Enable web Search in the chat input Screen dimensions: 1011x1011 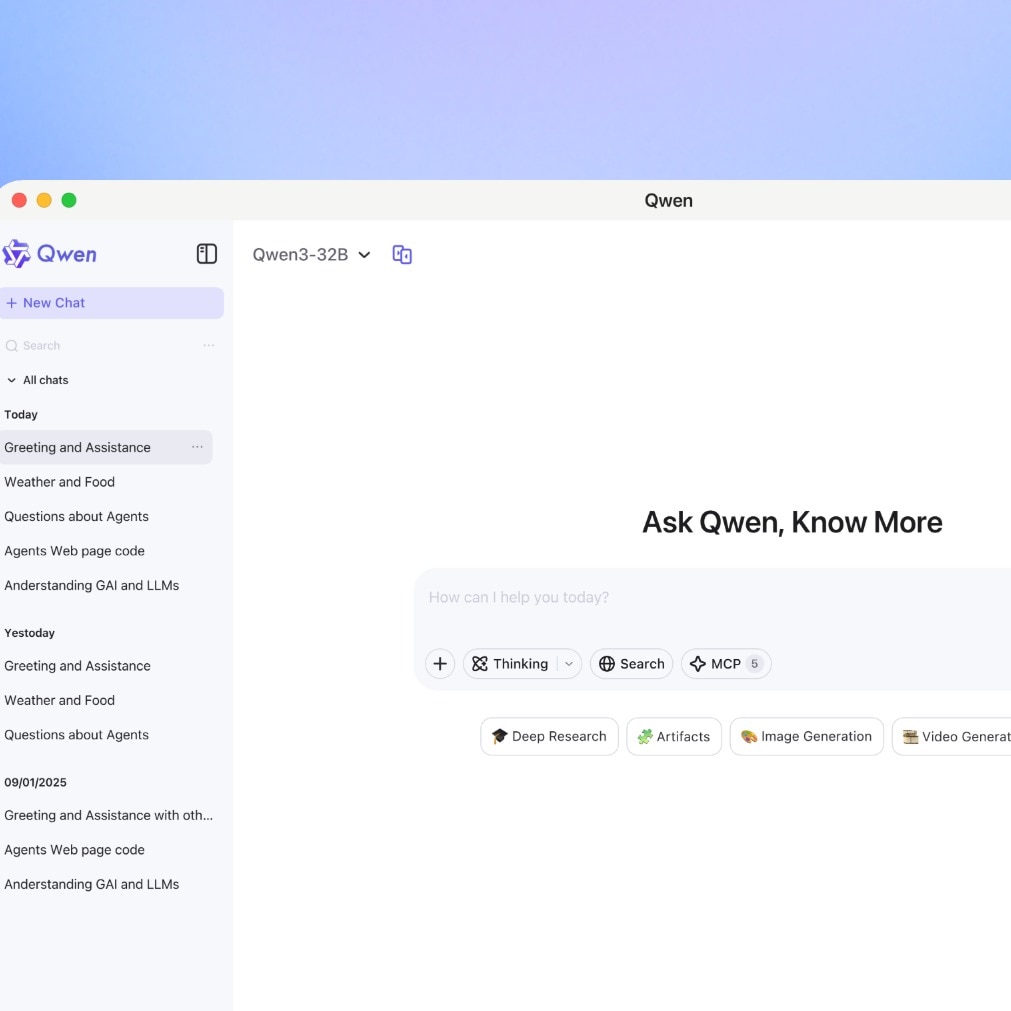(631, 663)
